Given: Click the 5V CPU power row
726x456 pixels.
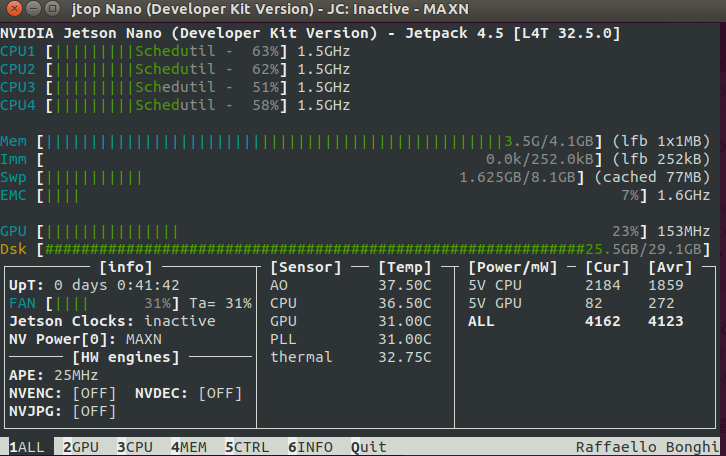Looking at the screenshot, I should coord(576,286).
